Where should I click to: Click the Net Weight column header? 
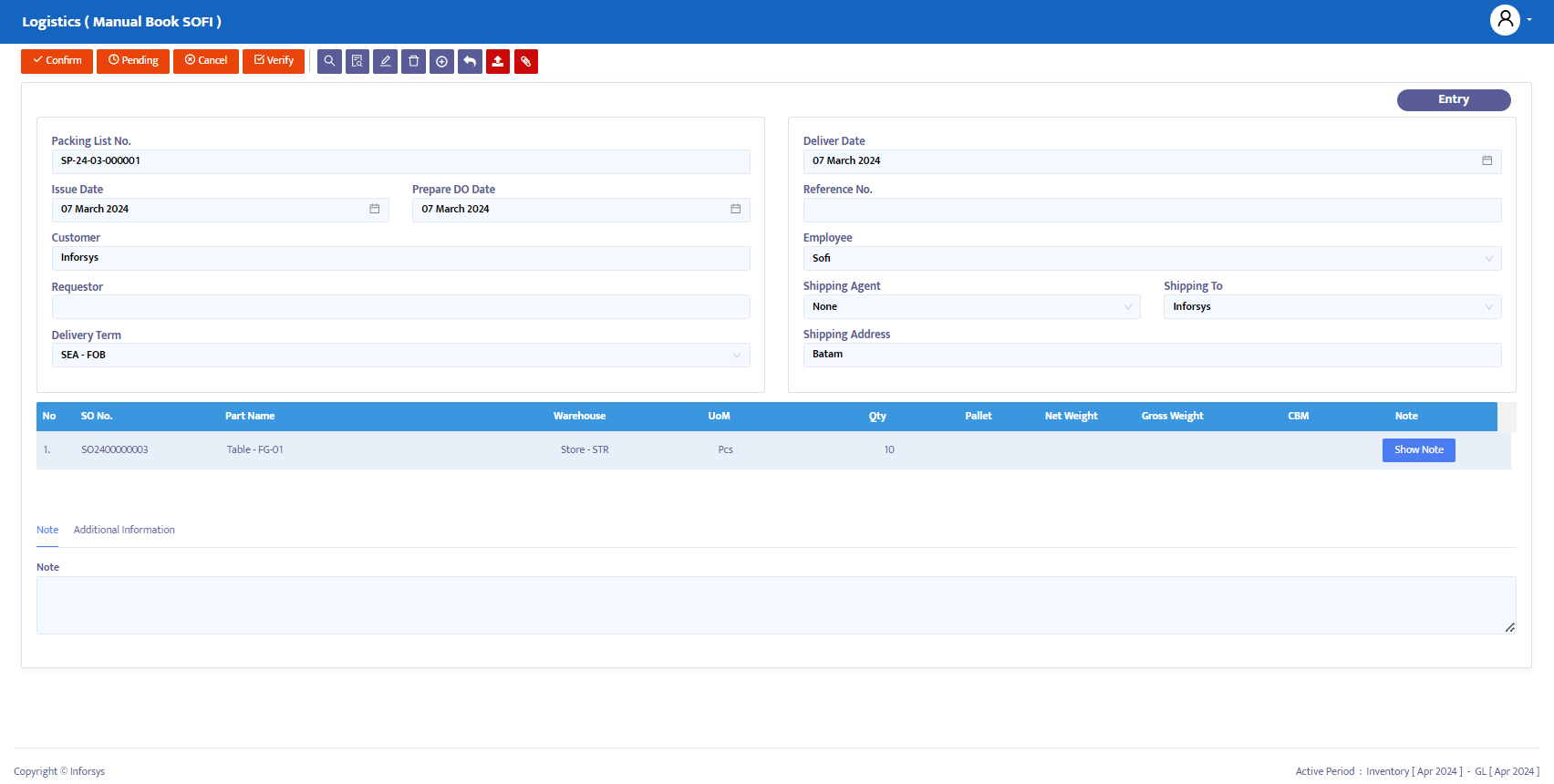pyautogui.click(x=1072, y=416)
